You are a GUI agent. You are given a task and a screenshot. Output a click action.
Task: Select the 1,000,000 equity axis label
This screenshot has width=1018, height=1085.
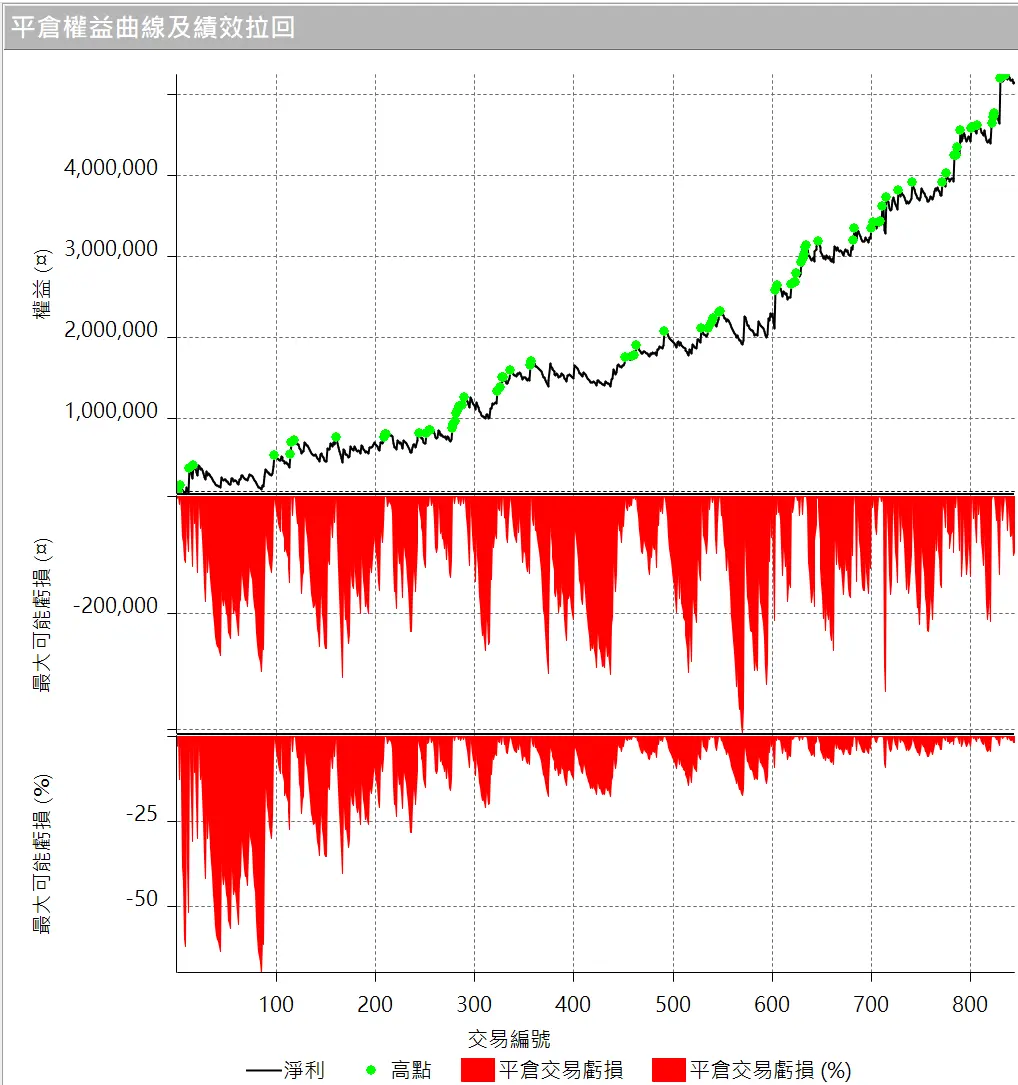pyautogui.click(x=111, y=411)
